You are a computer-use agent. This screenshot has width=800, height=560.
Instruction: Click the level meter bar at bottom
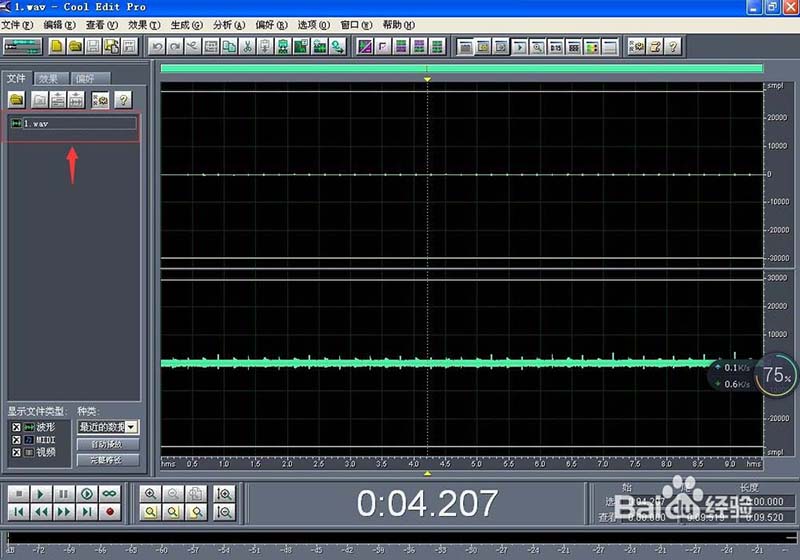(x=401, y=538)
